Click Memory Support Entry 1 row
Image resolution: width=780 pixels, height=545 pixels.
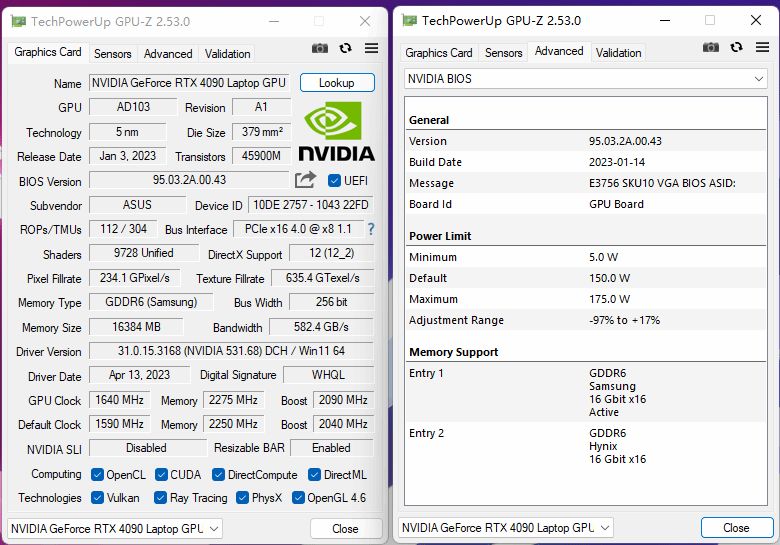[585, 392]
